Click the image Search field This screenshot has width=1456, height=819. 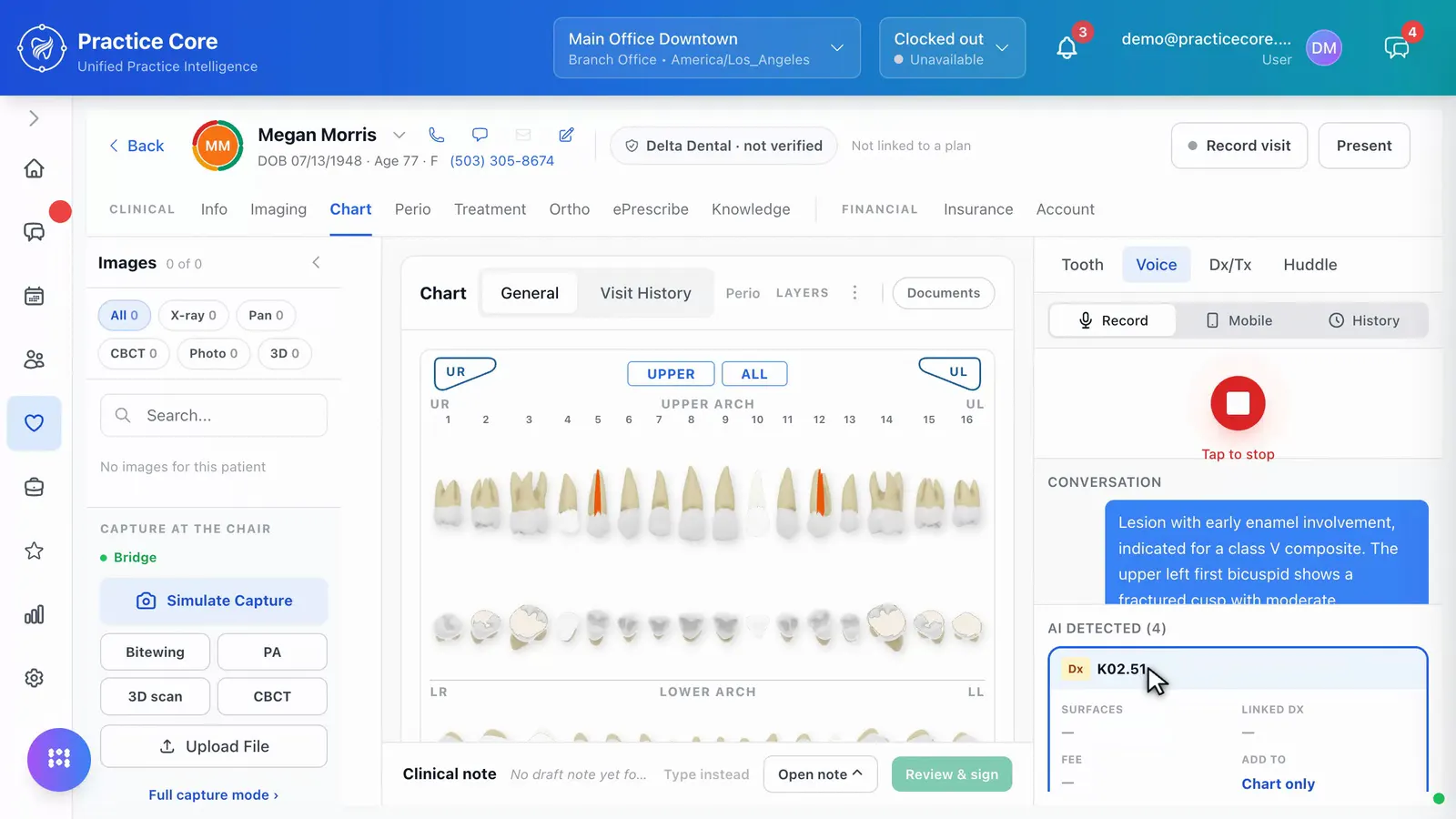coord(214,415)
